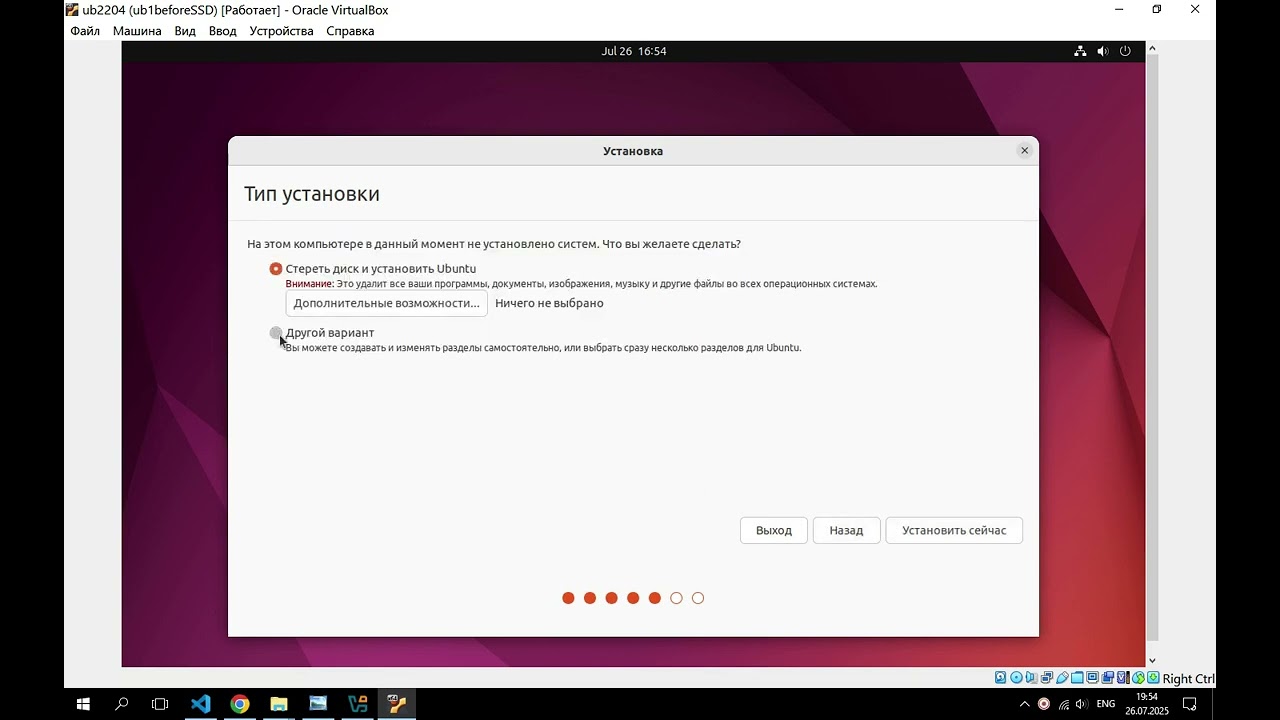Screen dimensions: 1280x720
Task: Click VirtualBox network adapters status icon
Action: [x=1047, y=678]
